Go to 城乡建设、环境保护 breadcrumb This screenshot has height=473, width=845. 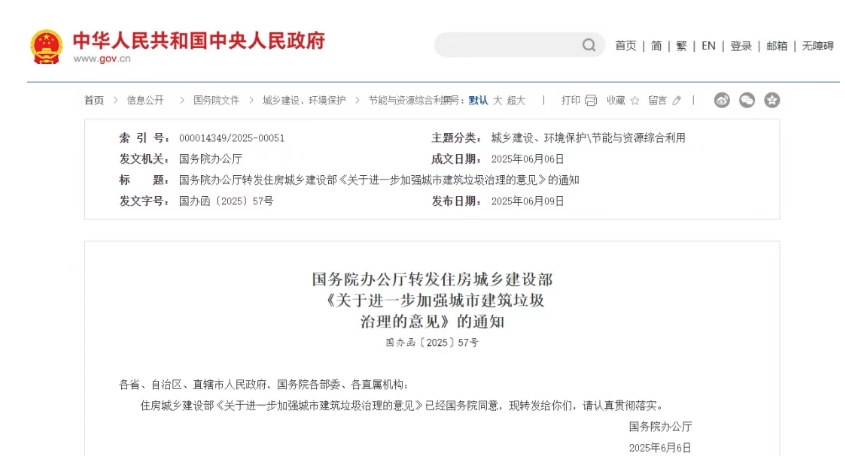click(x=304, y=100)
